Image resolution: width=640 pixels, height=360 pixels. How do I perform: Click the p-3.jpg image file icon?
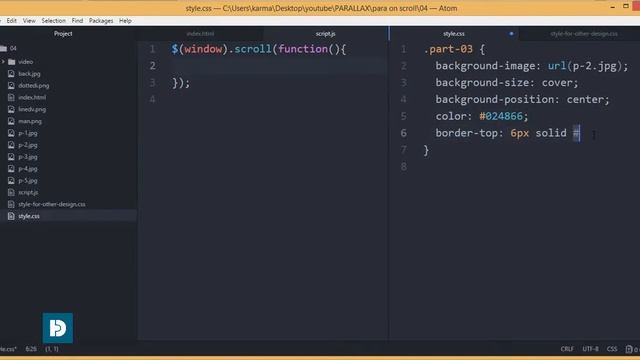[11, 156]
